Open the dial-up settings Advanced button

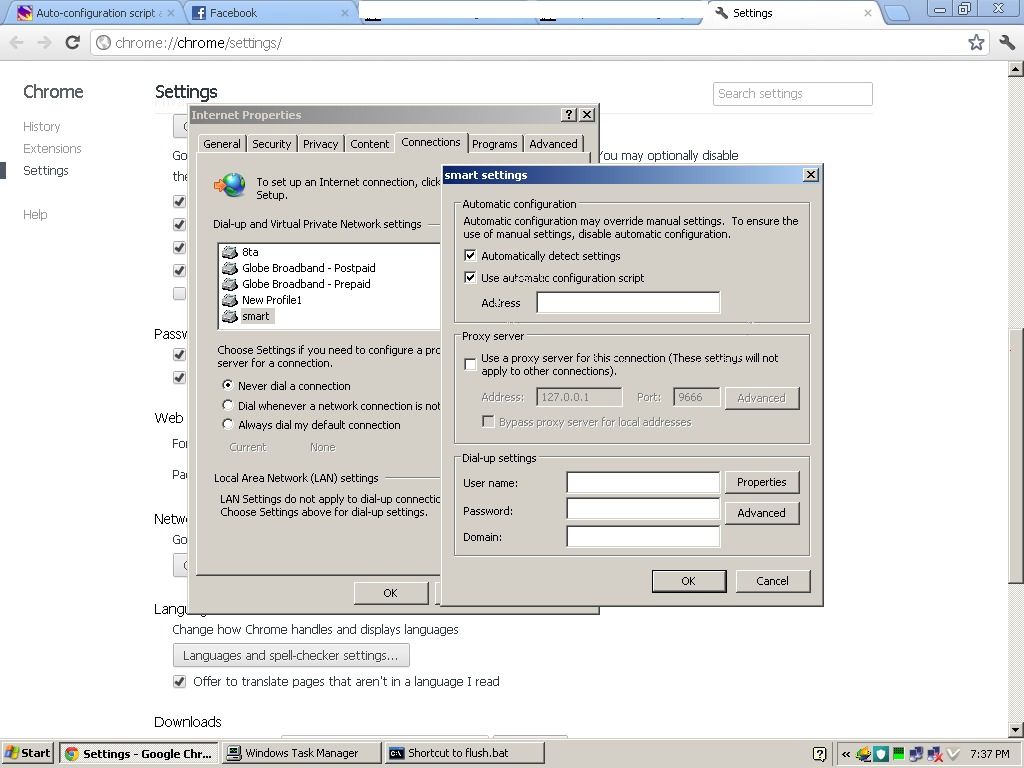tap(761, 513)
